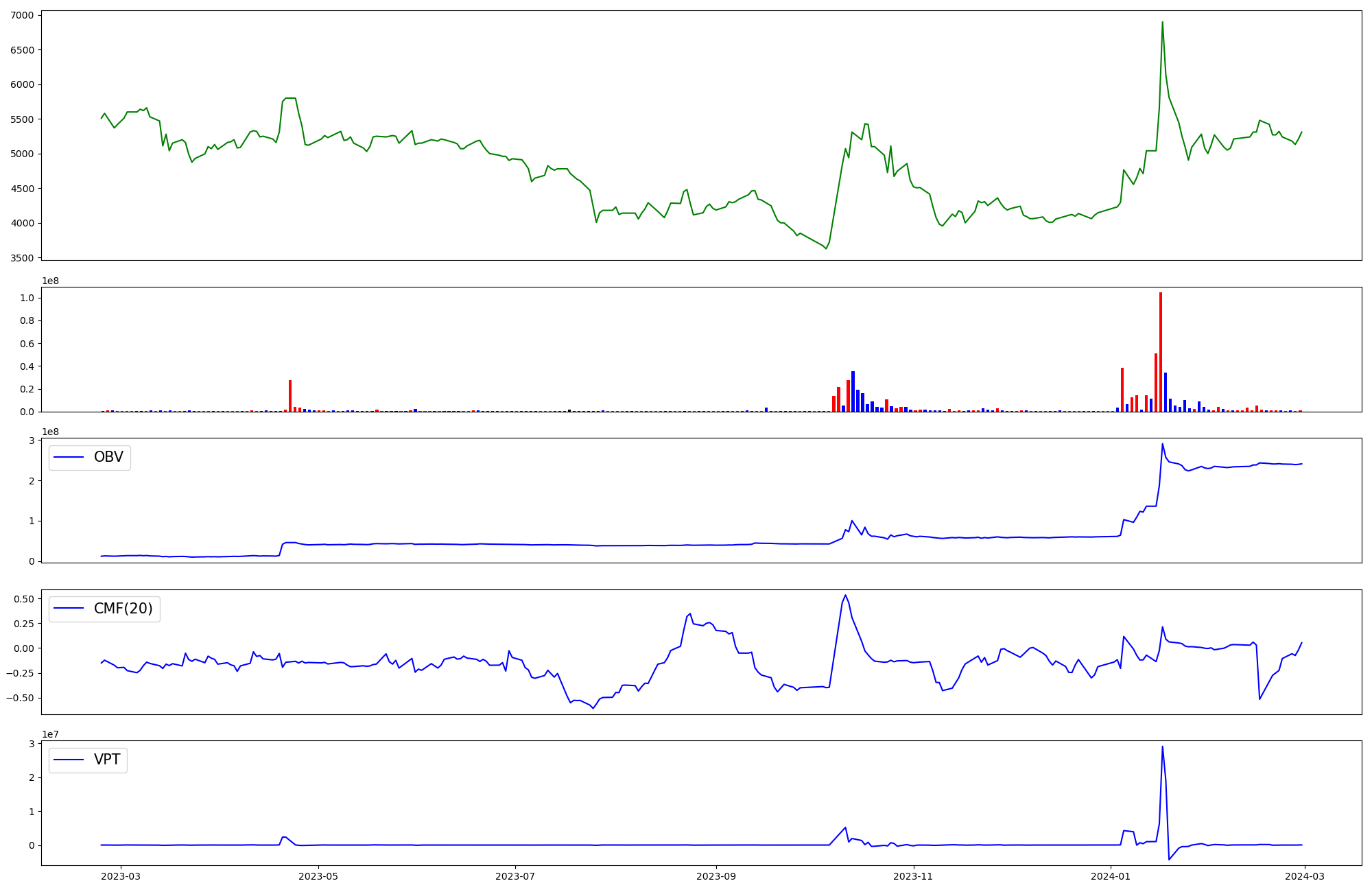Click the OBV legend label
Image resolution: width=1372 pixels, height=892 pixels.
coord(108,457)
